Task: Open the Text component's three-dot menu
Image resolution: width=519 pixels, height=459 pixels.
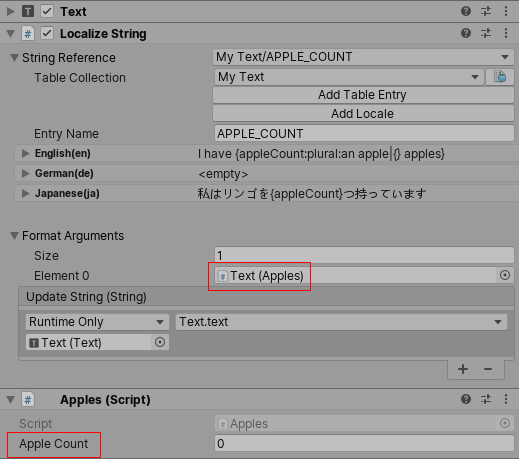Action: click(506, 11)
